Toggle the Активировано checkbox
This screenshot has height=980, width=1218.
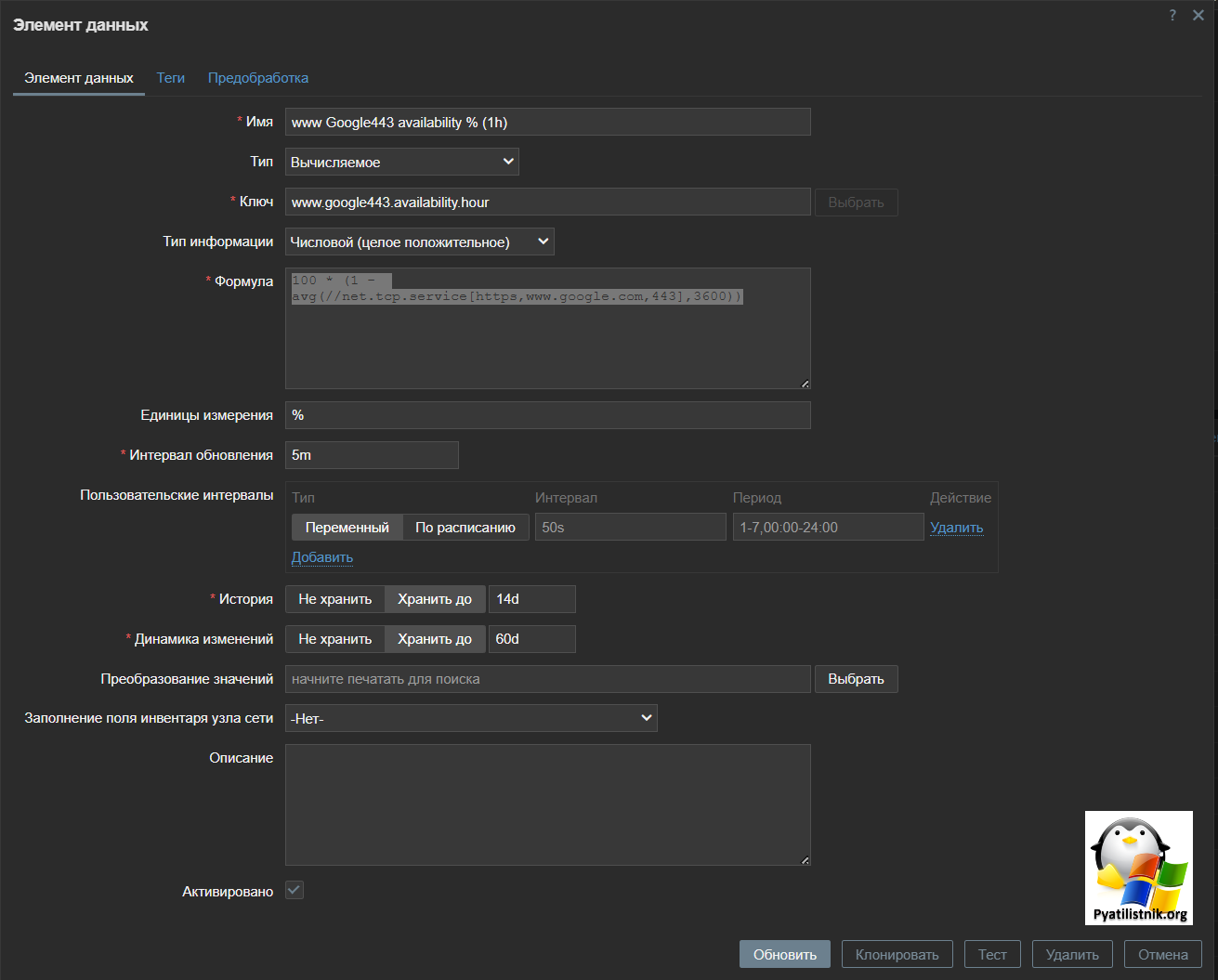[295, 890]
